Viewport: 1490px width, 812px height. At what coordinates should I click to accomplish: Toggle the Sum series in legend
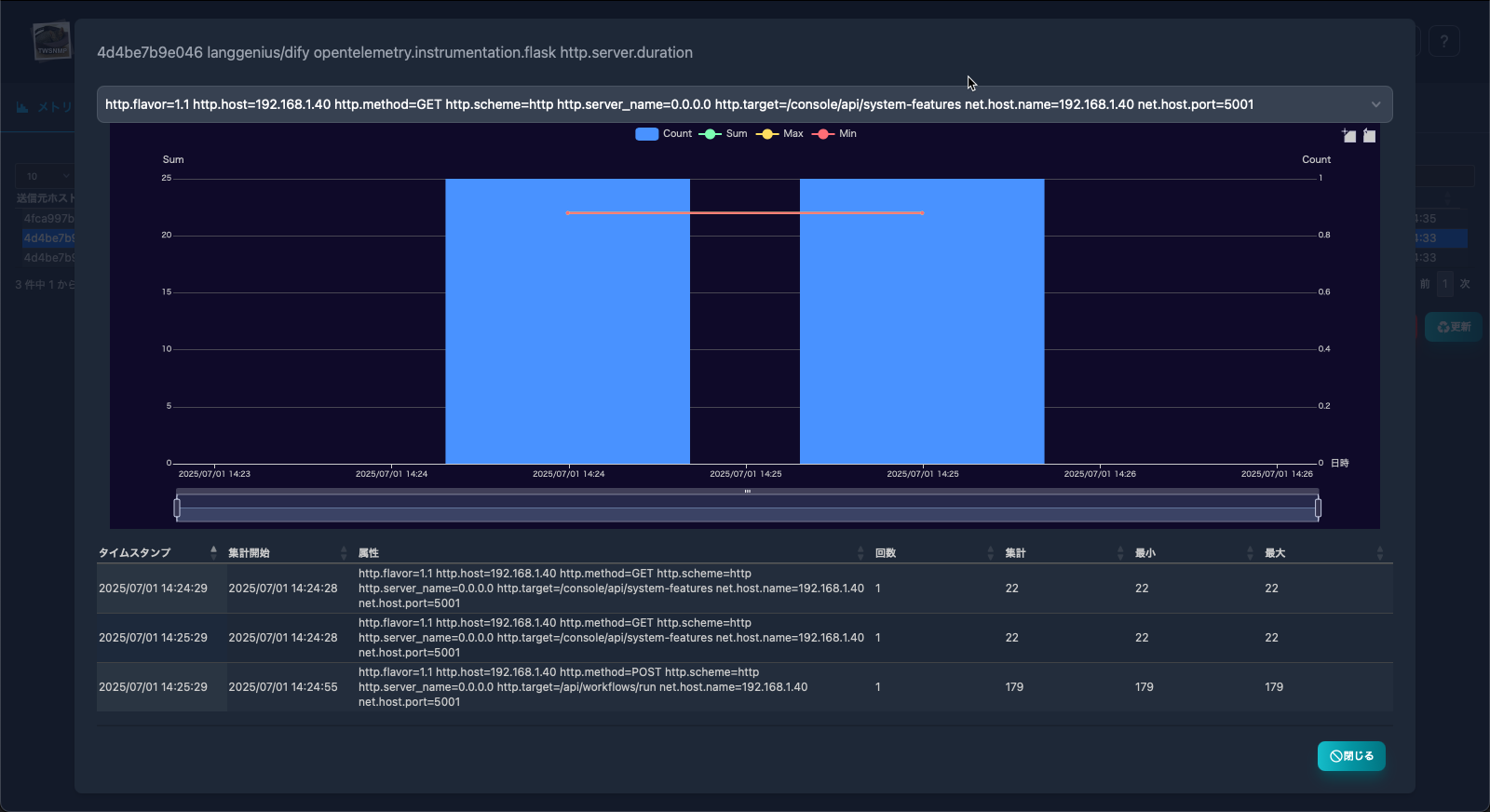pos(724,134)
